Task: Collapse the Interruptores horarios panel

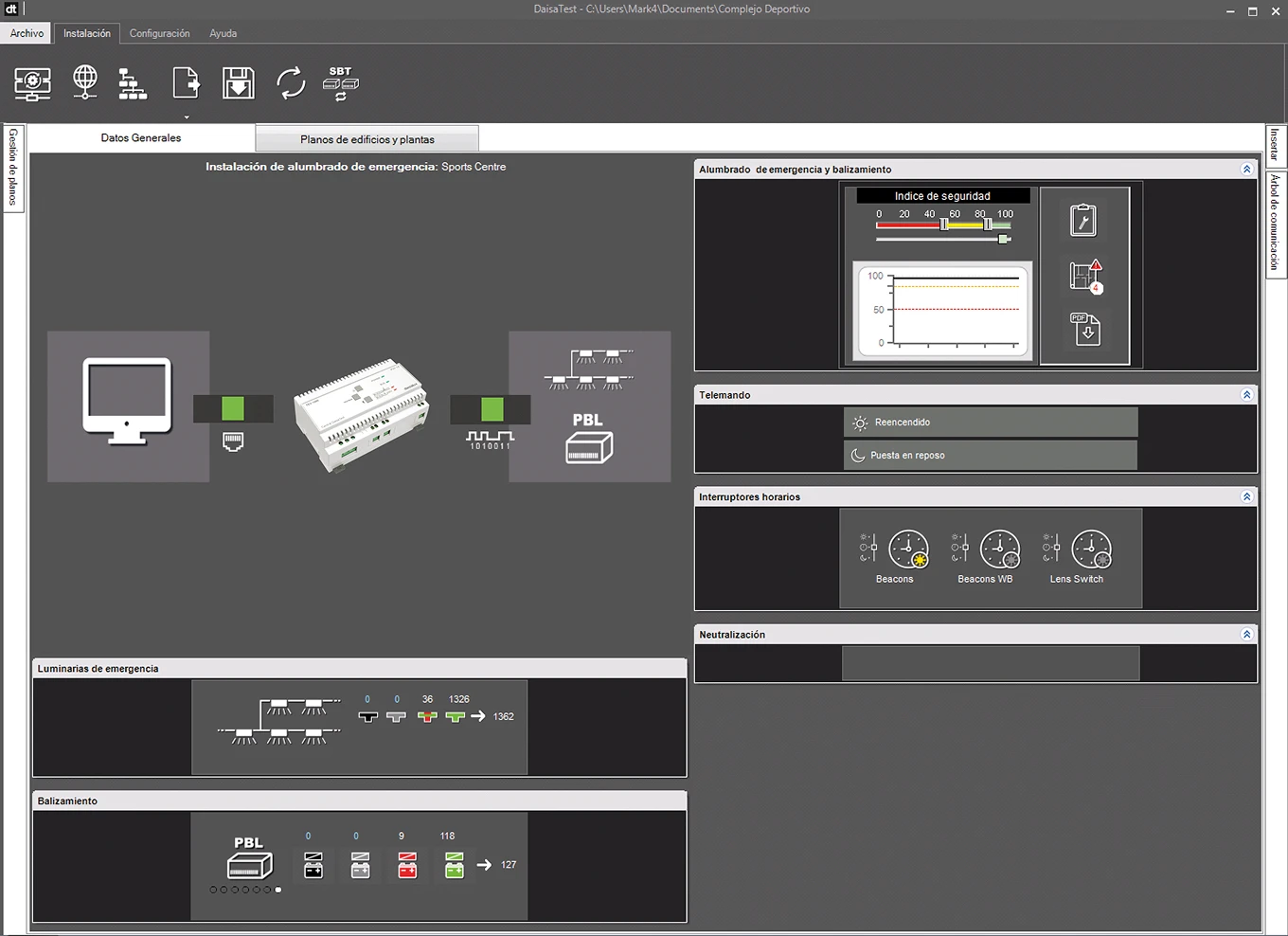Action: click(x=1246, y=496)
